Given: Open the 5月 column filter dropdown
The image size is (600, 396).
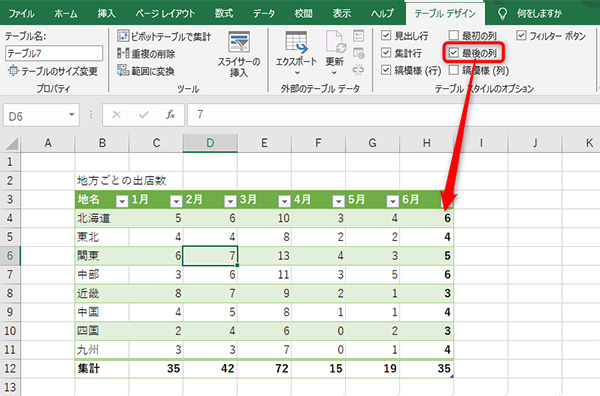Looking at the screenshot, I should 393,201.
